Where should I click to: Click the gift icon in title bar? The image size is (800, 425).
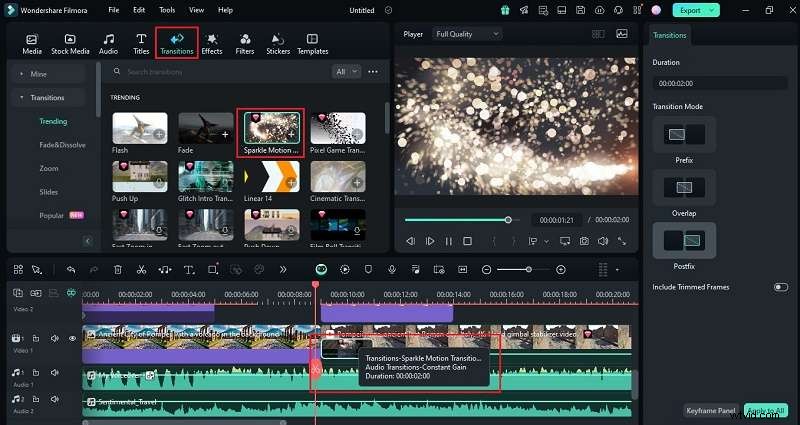505,10
